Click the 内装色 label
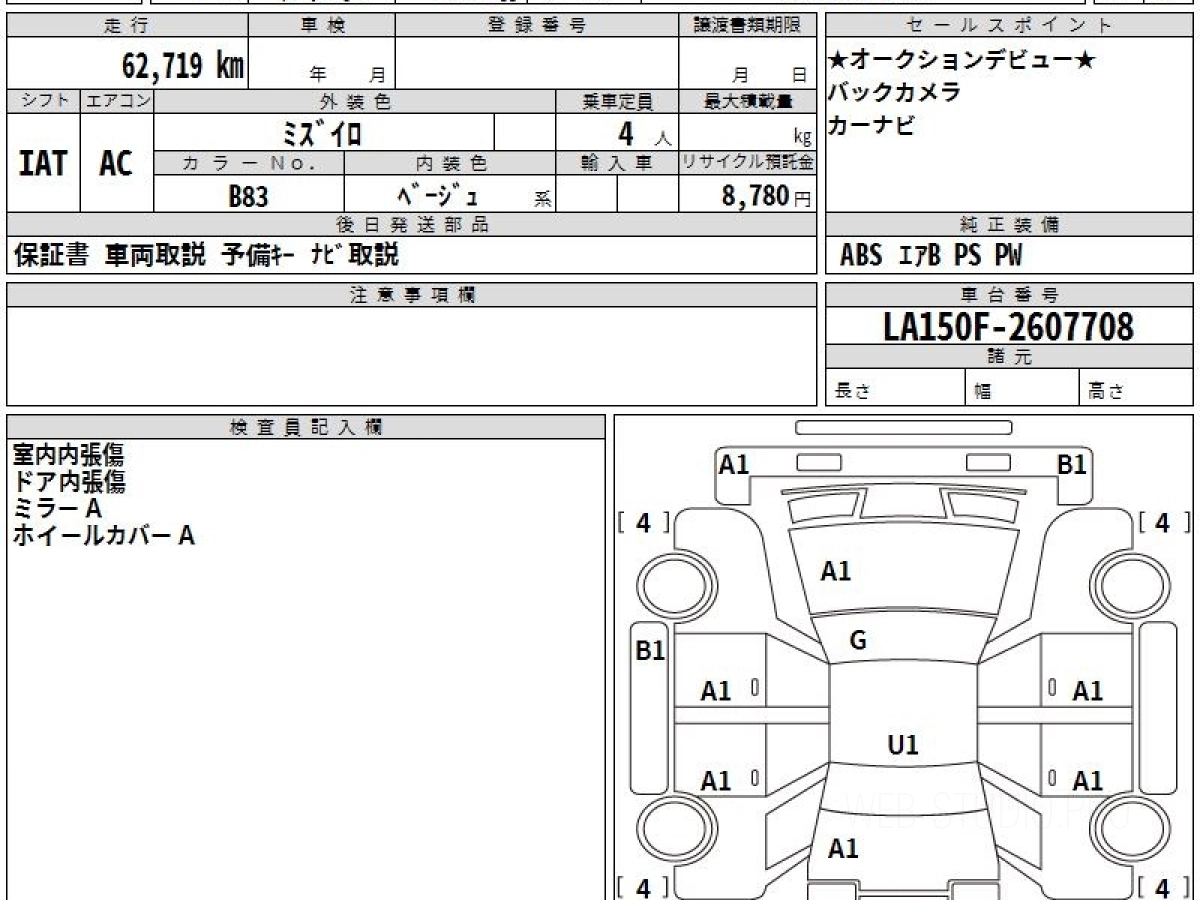This screenshot has width=1200, height=900. click(x=449, y=163)
